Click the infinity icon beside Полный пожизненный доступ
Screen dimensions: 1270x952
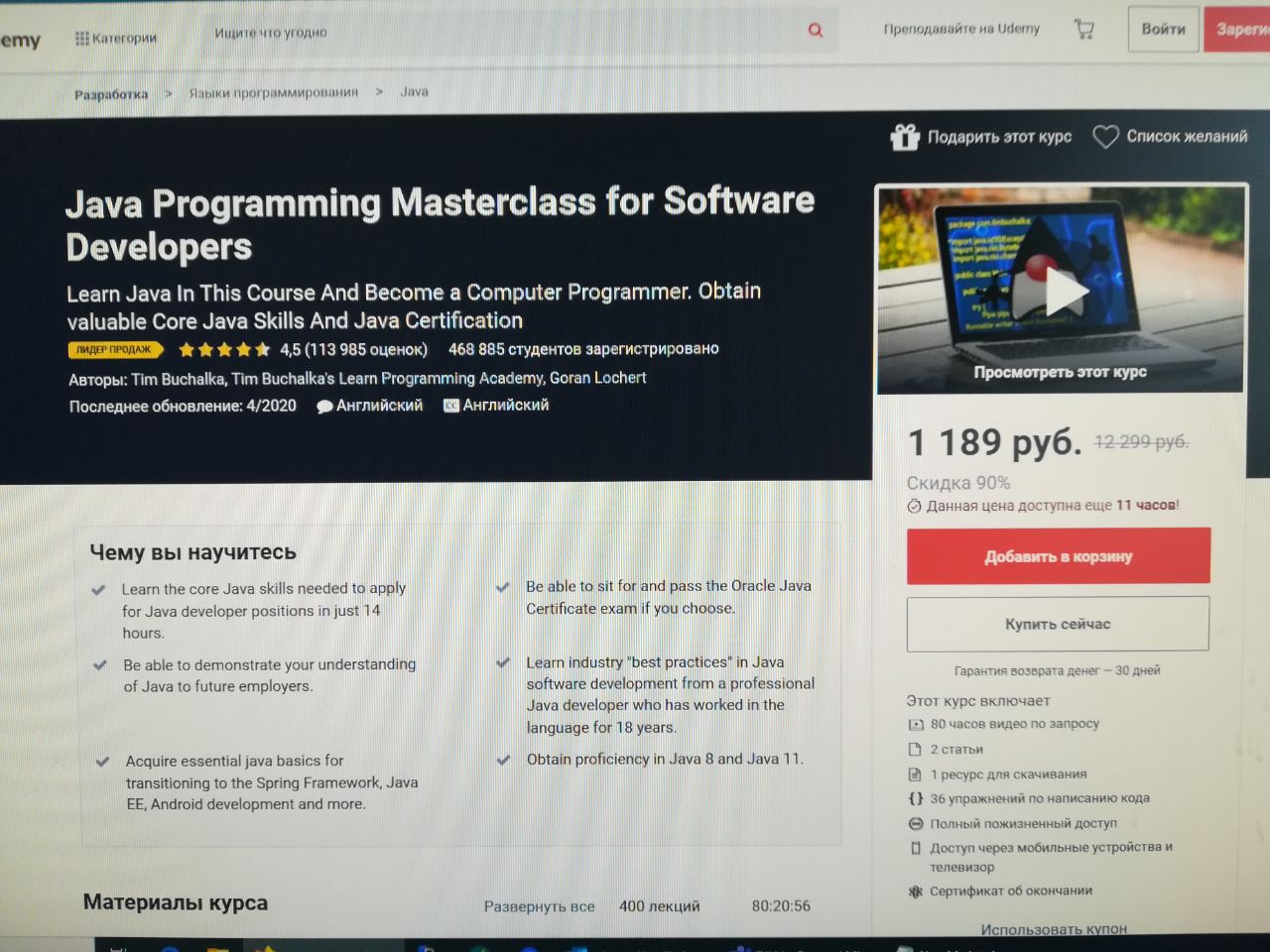(916, 824)
